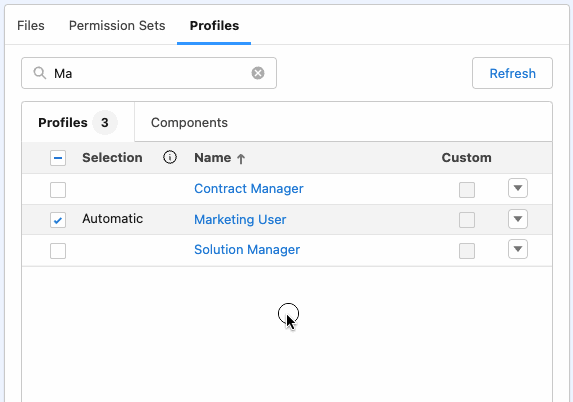Open the Profiles 3 sub-tab
Image resolution: width=573 pixels, height=402 pixels.
(x=78, y=122)
